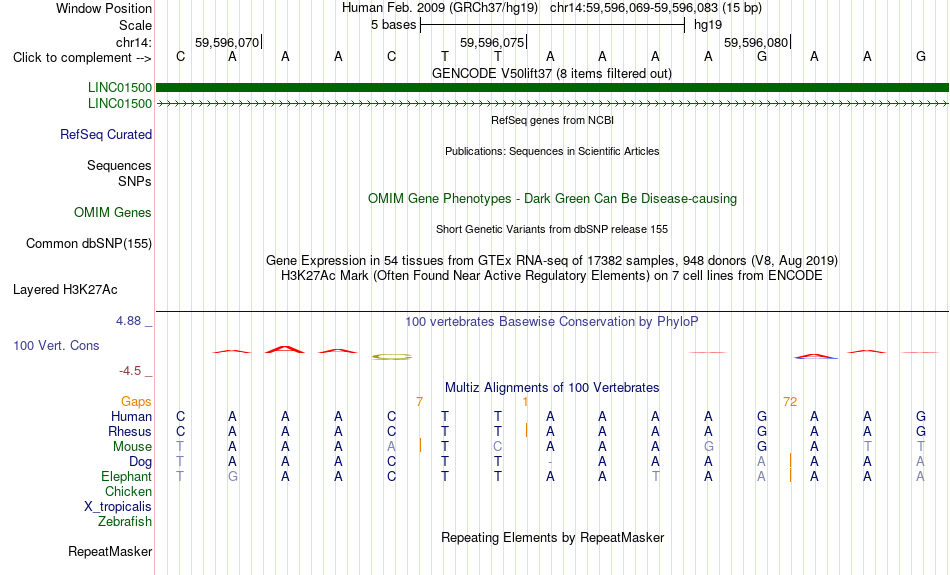Click the orange insertion mark in Mouse row
The height and width of the screenshot is (575, 950).
tap(420, 445)
